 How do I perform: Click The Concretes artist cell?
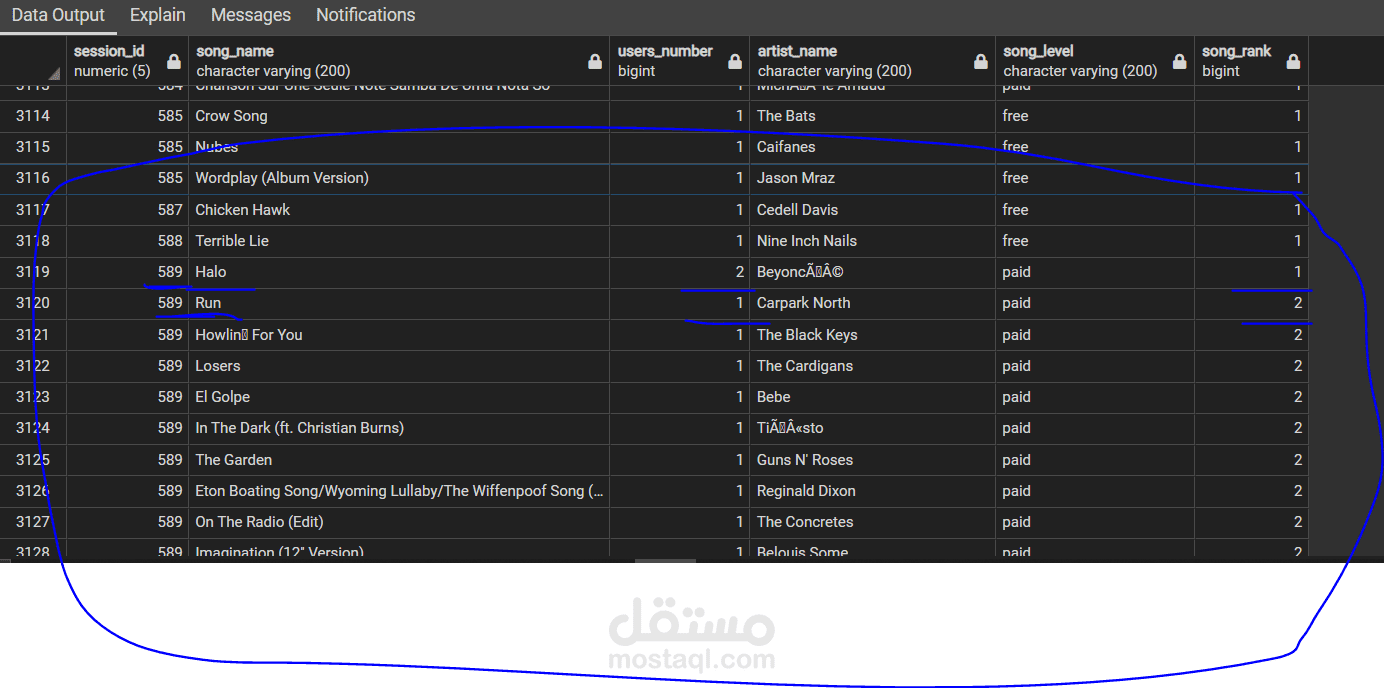point(872,522)
